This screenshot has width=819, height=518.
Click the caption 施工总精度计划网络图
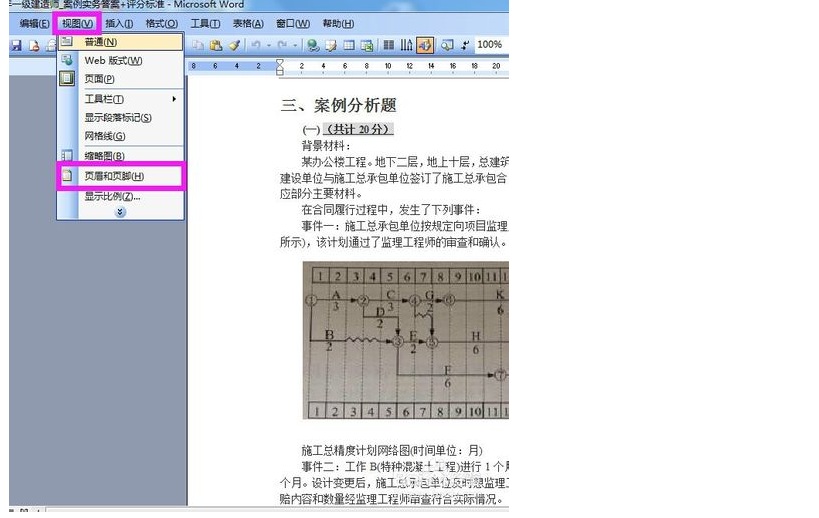tap(392, 450)
